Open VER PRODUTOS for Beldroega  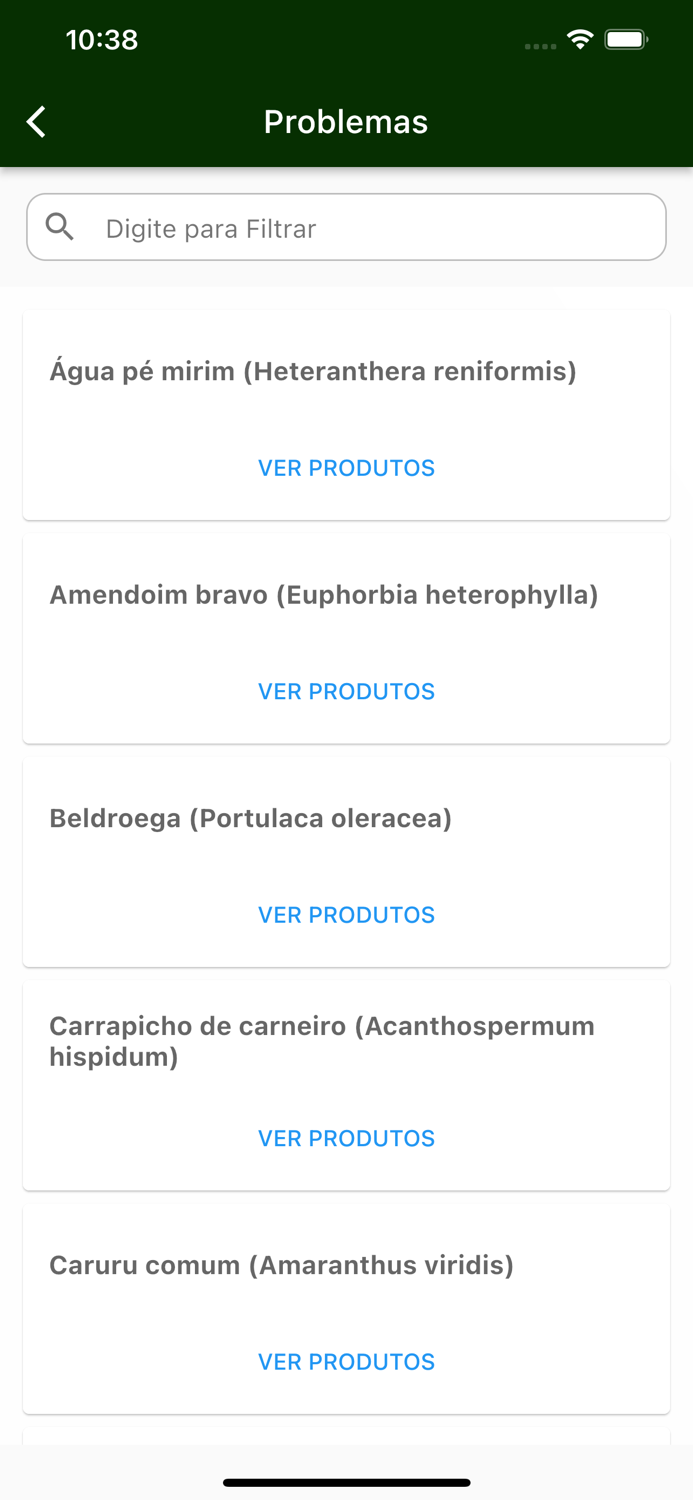pyautogui.click(x=346, y=914)
